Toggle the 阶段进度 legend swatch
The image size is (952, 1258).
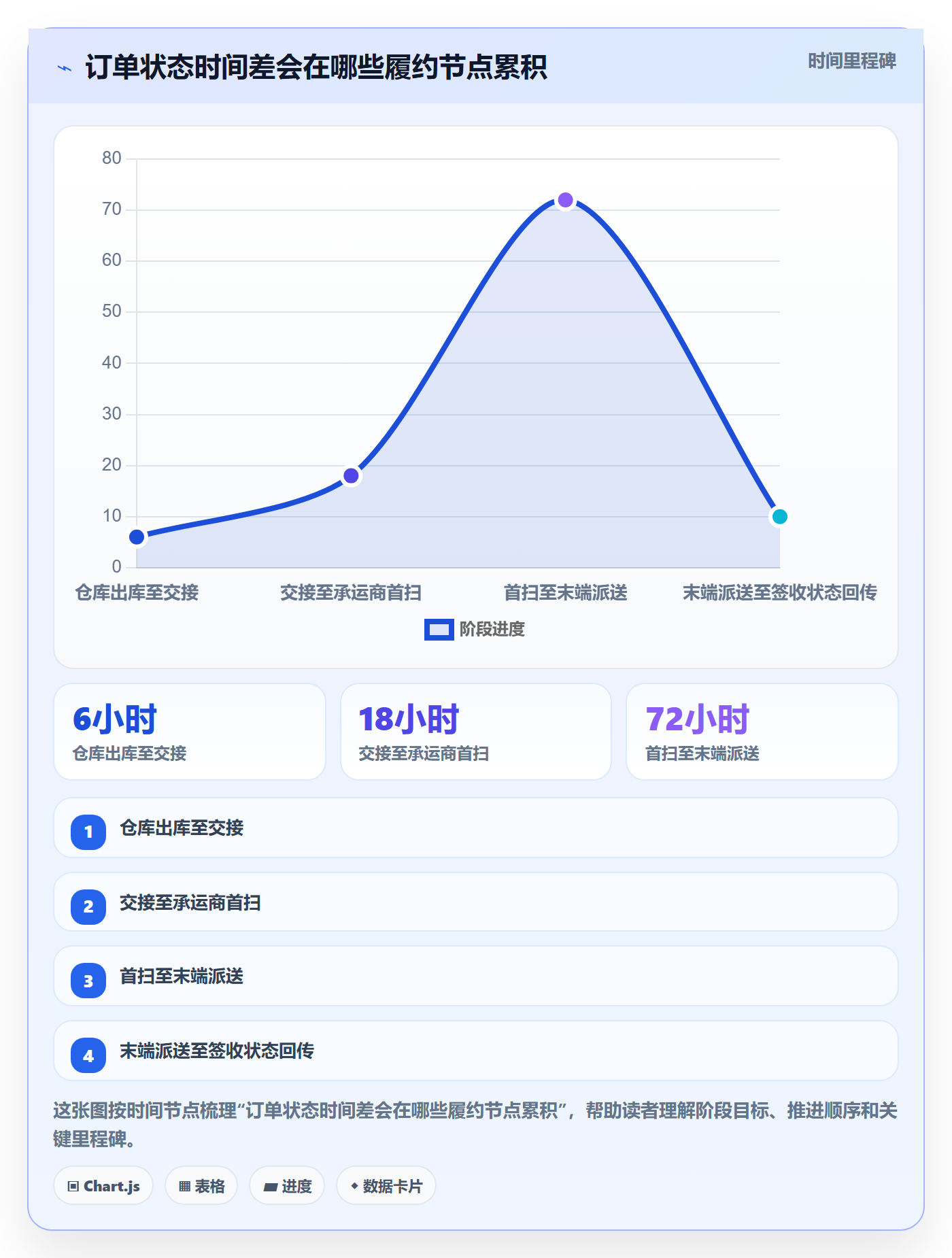(x=439, y=630)
